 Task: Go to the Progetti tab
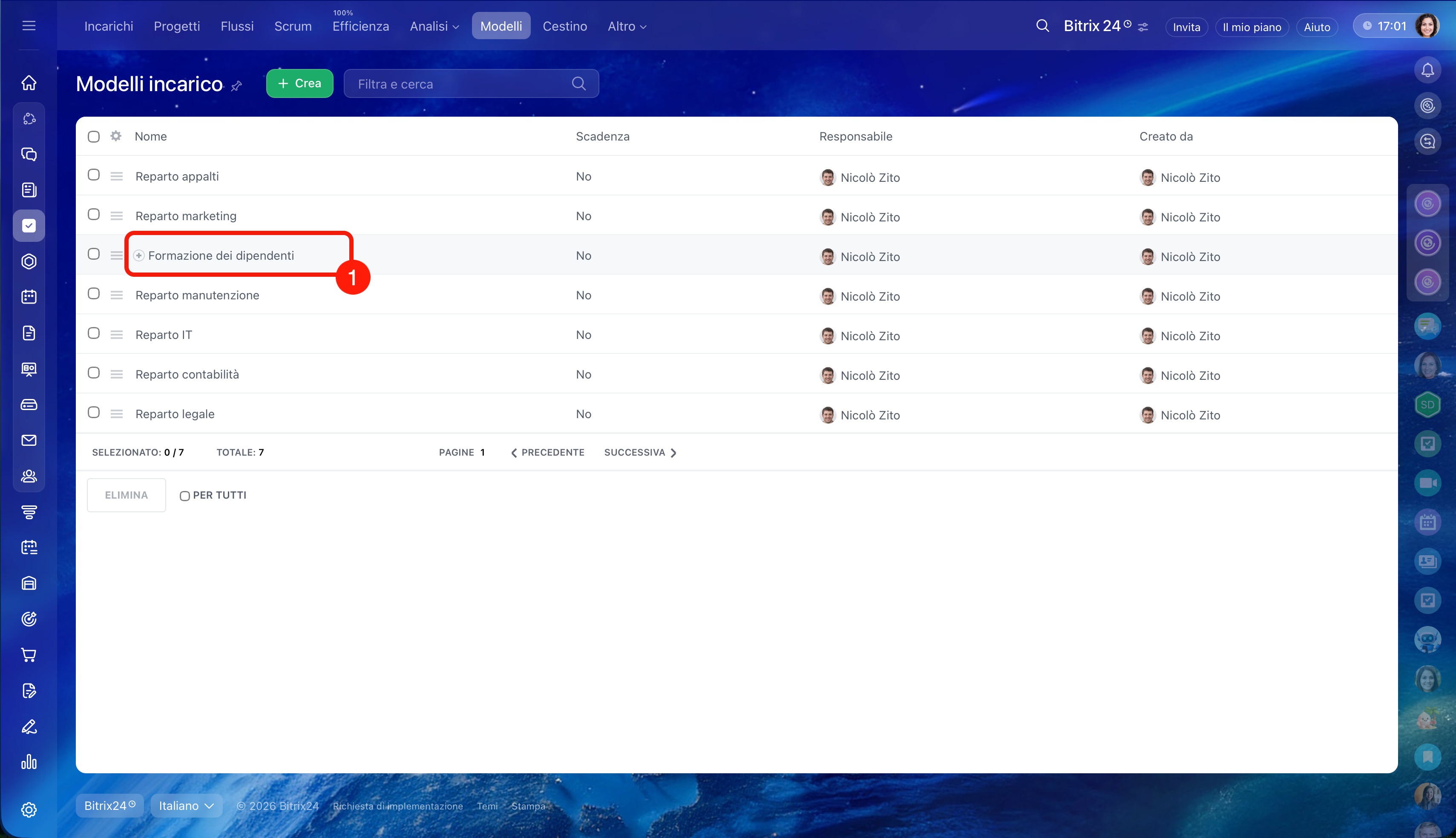[177, 26]
